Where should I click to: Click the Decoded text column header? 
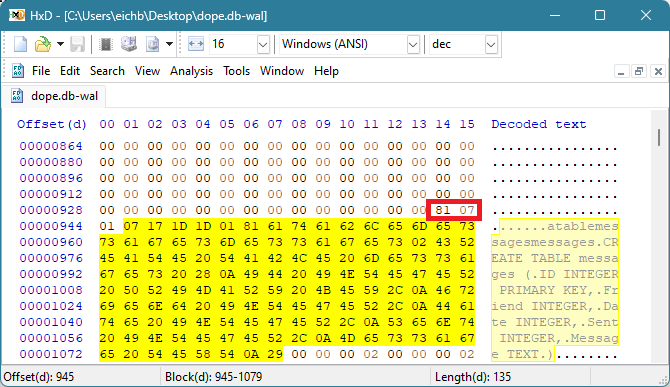tap(538, 124)
